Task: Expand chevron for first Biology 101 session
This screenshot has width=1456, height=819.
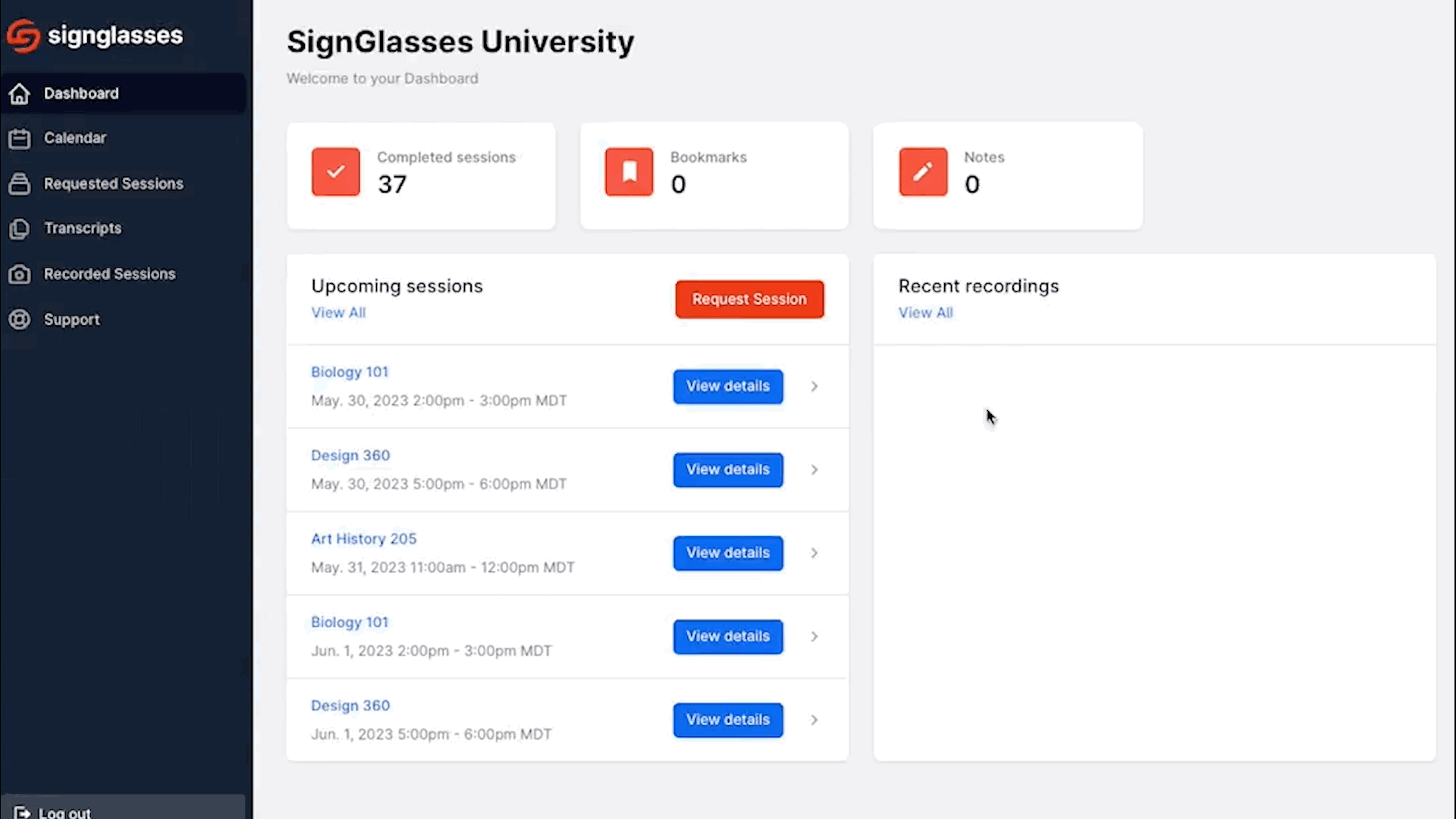Action: coord(814,387)
